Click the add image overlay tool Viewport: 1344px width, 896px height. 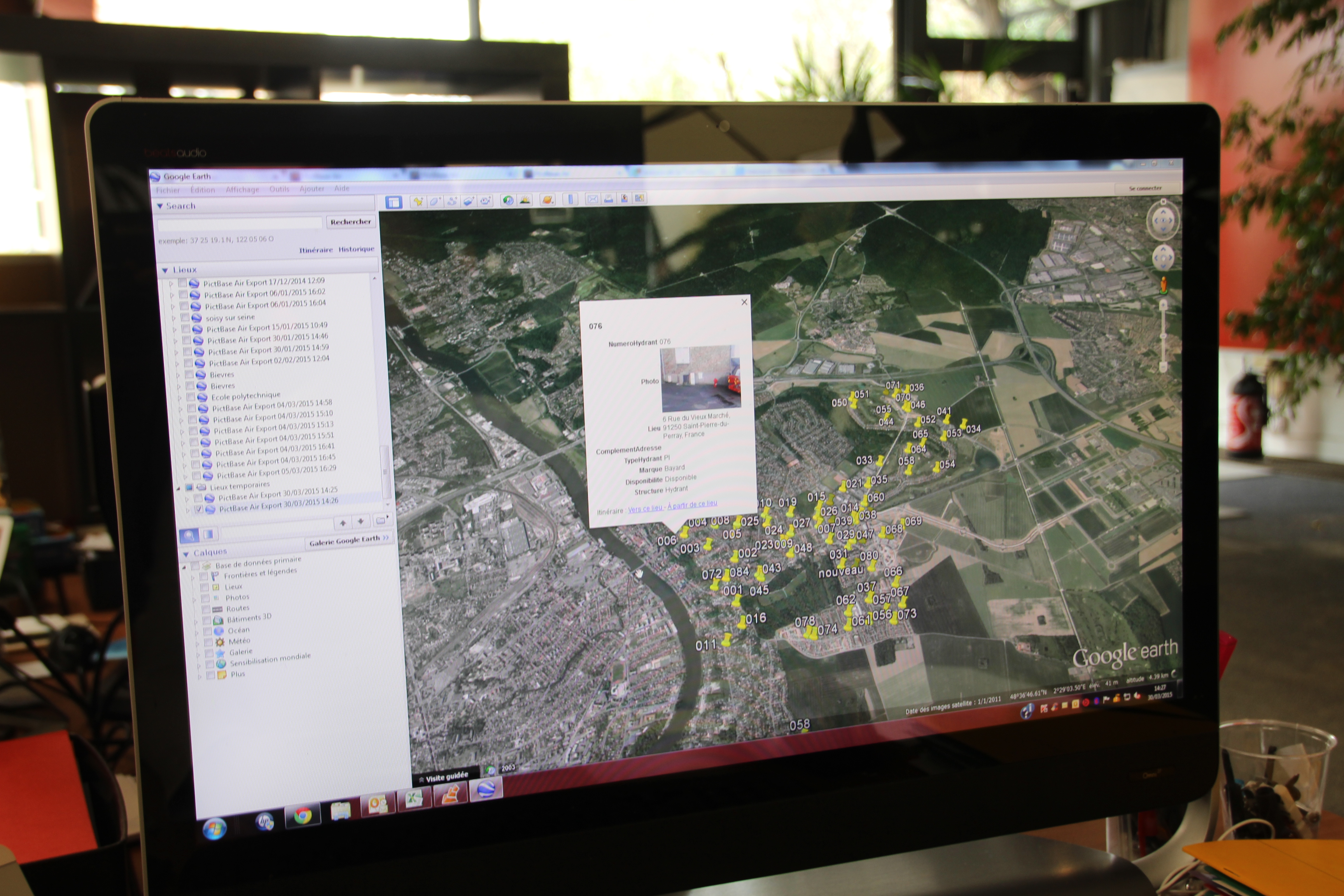469,201
